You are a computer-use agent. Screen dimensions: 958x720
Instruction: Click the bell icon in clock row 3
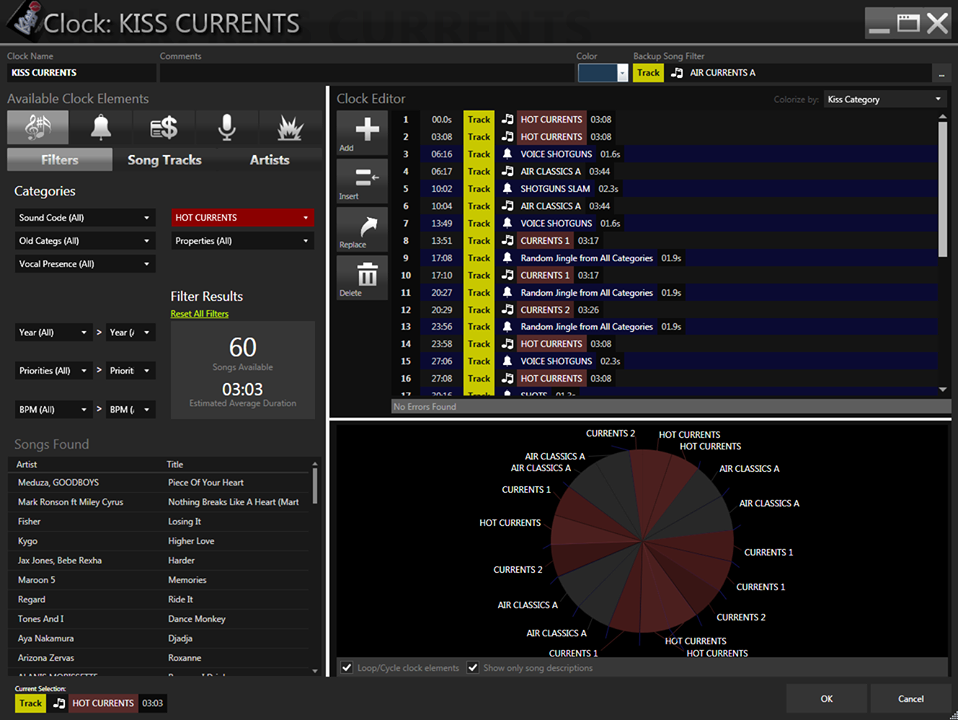click(507, 154)
